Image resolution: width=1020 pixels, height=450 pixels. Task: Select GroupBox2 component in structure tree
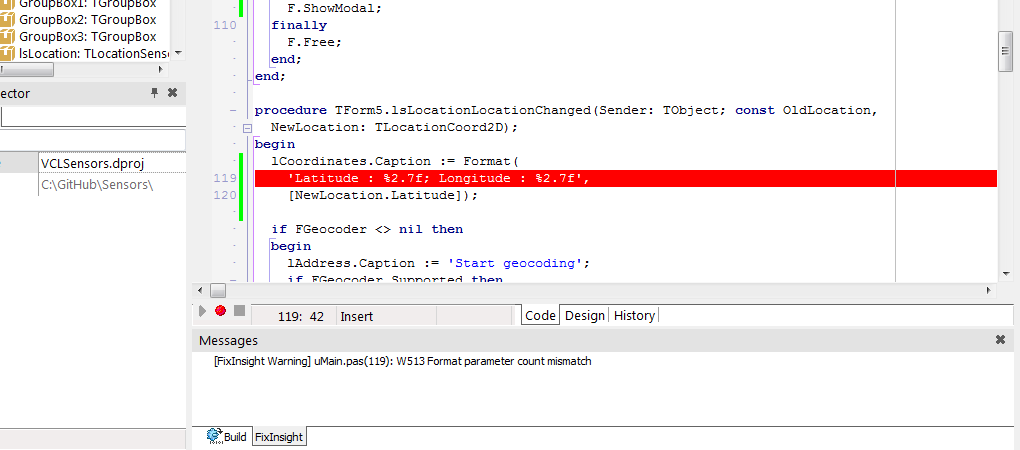(88, 20)
